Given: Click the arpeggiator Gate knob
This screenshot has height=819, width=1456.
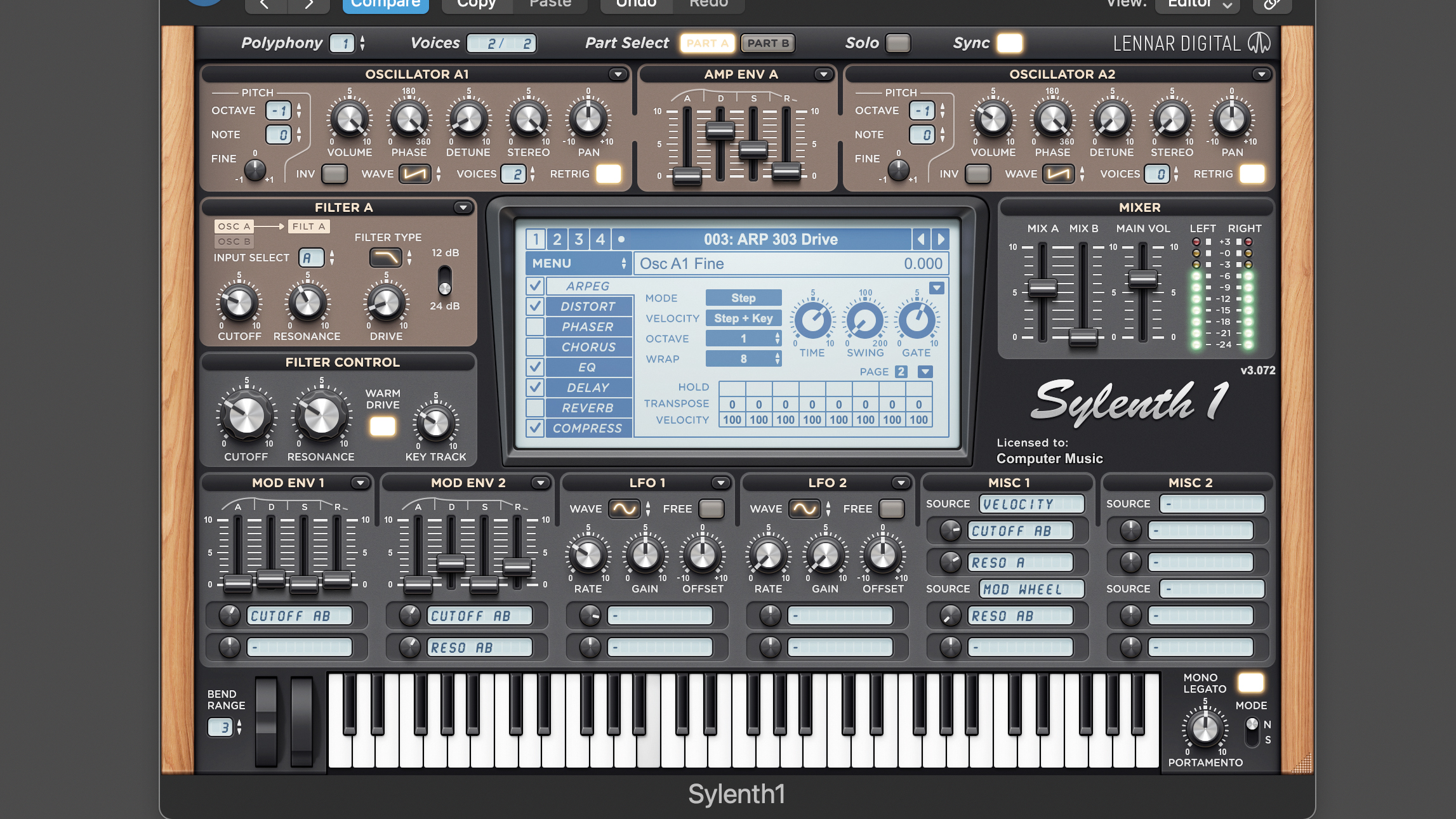Looking at the screenshot, I should 917,320.
